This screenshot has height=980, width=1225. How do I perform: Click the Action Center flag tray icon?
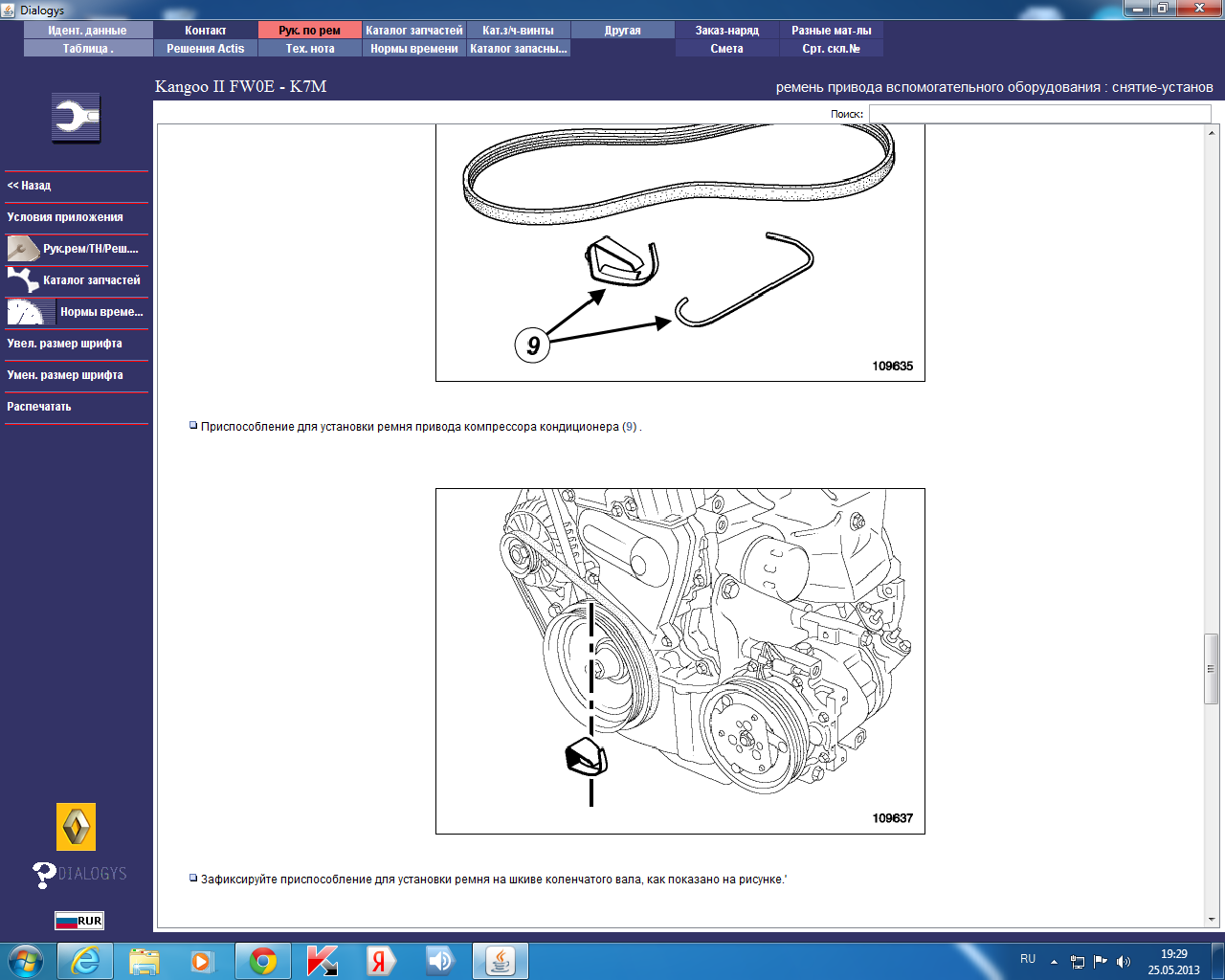(1101, 962)
